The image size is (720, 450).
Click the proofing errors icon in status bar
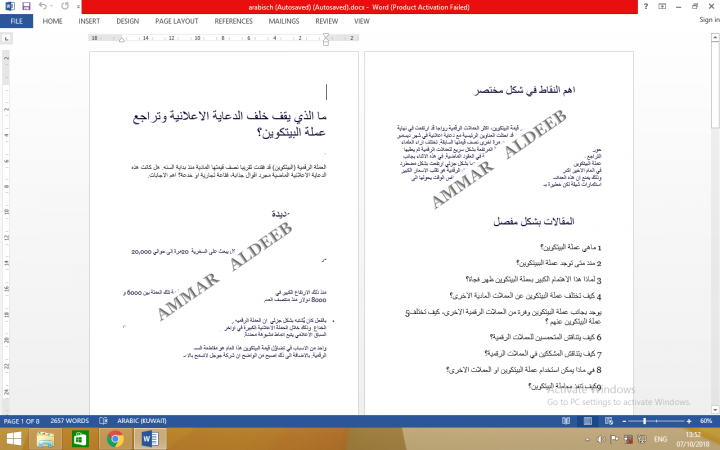pos(103,421)
